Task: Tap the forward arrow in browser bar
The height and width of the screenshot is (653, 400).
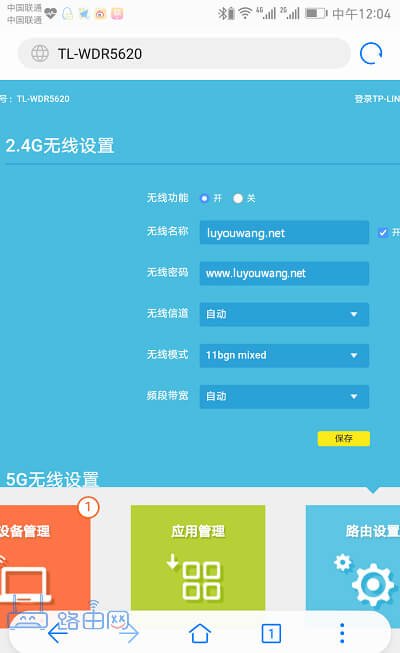Action: point(128,633)
